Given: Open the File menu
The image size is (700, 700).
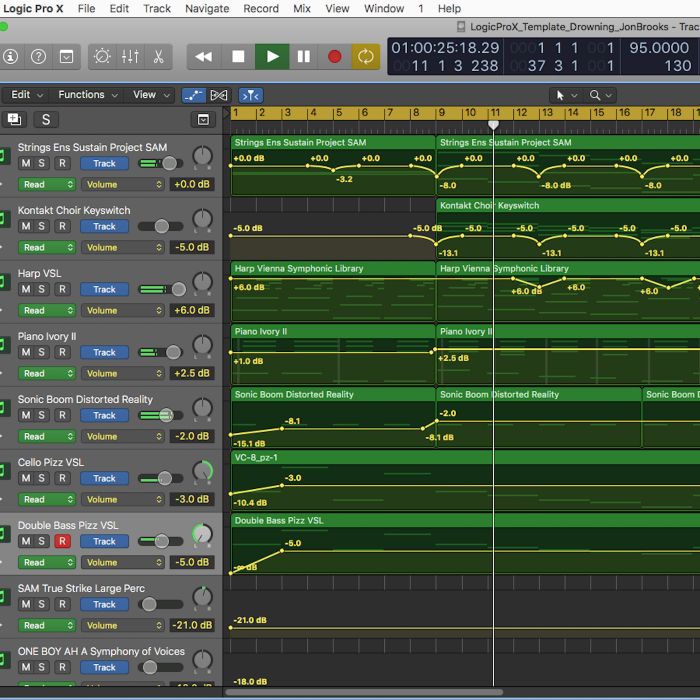Looking at the screenshot, I should coord(86,8).
